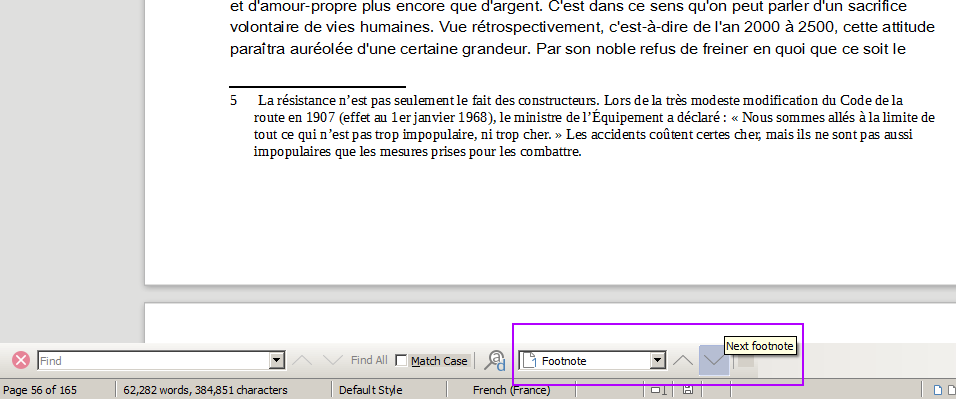Screen dimensions: 956x399
Task: Click the body line starting 'paraîtra auréolée'
Action: coord(567,49)
